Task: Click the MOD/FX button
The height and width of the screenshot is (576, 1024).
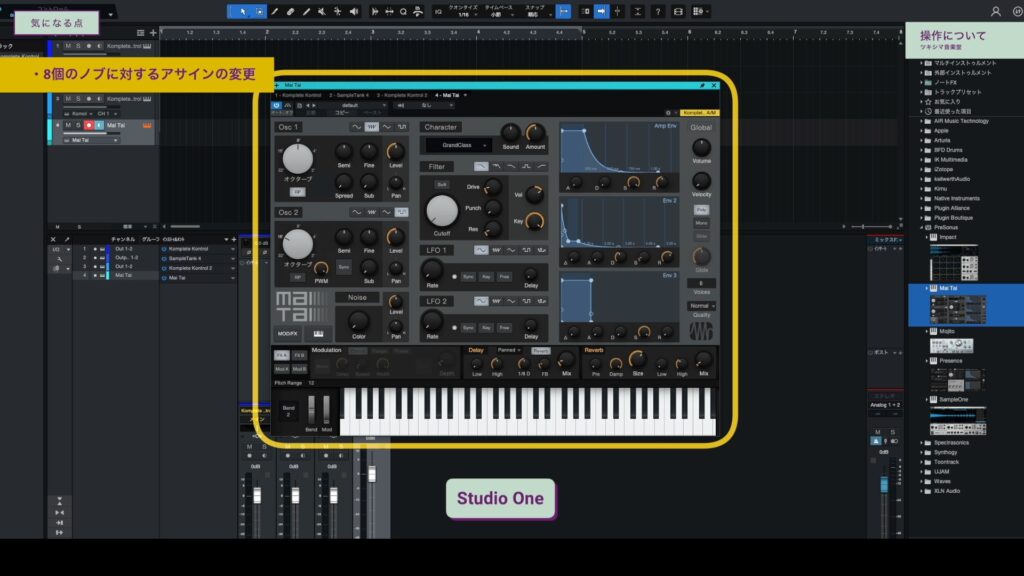Action: (x=287, y=334)
